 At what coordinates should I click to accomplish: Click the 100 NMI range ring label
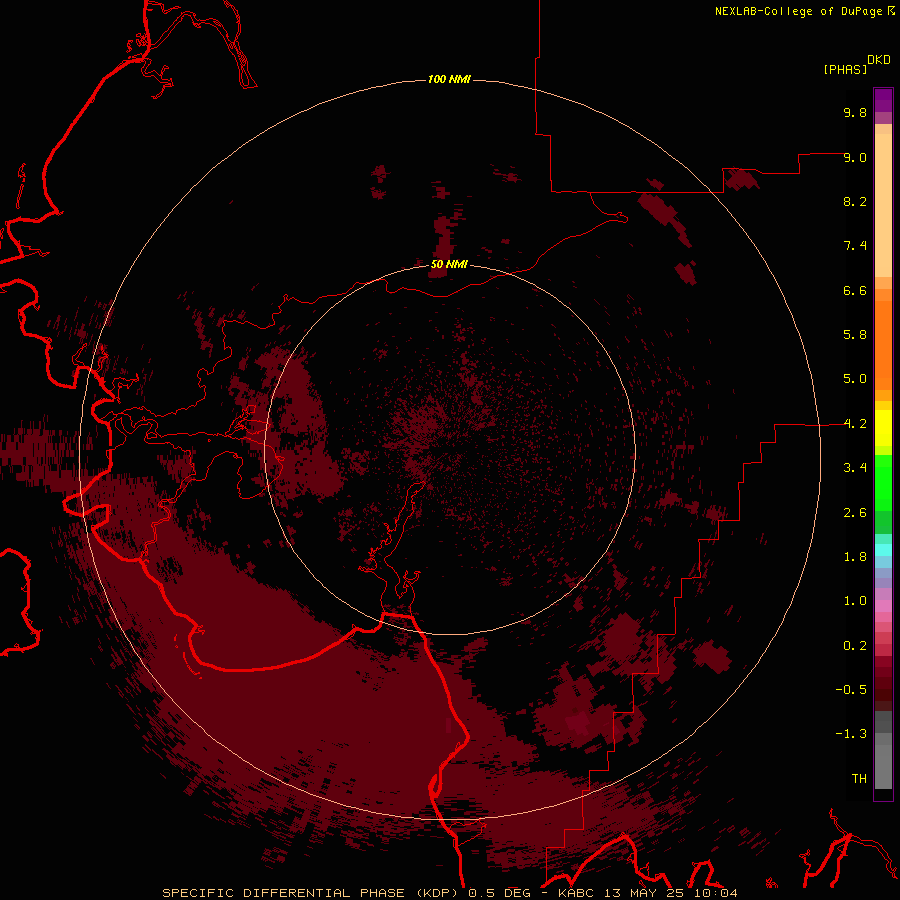pos(449,79)
